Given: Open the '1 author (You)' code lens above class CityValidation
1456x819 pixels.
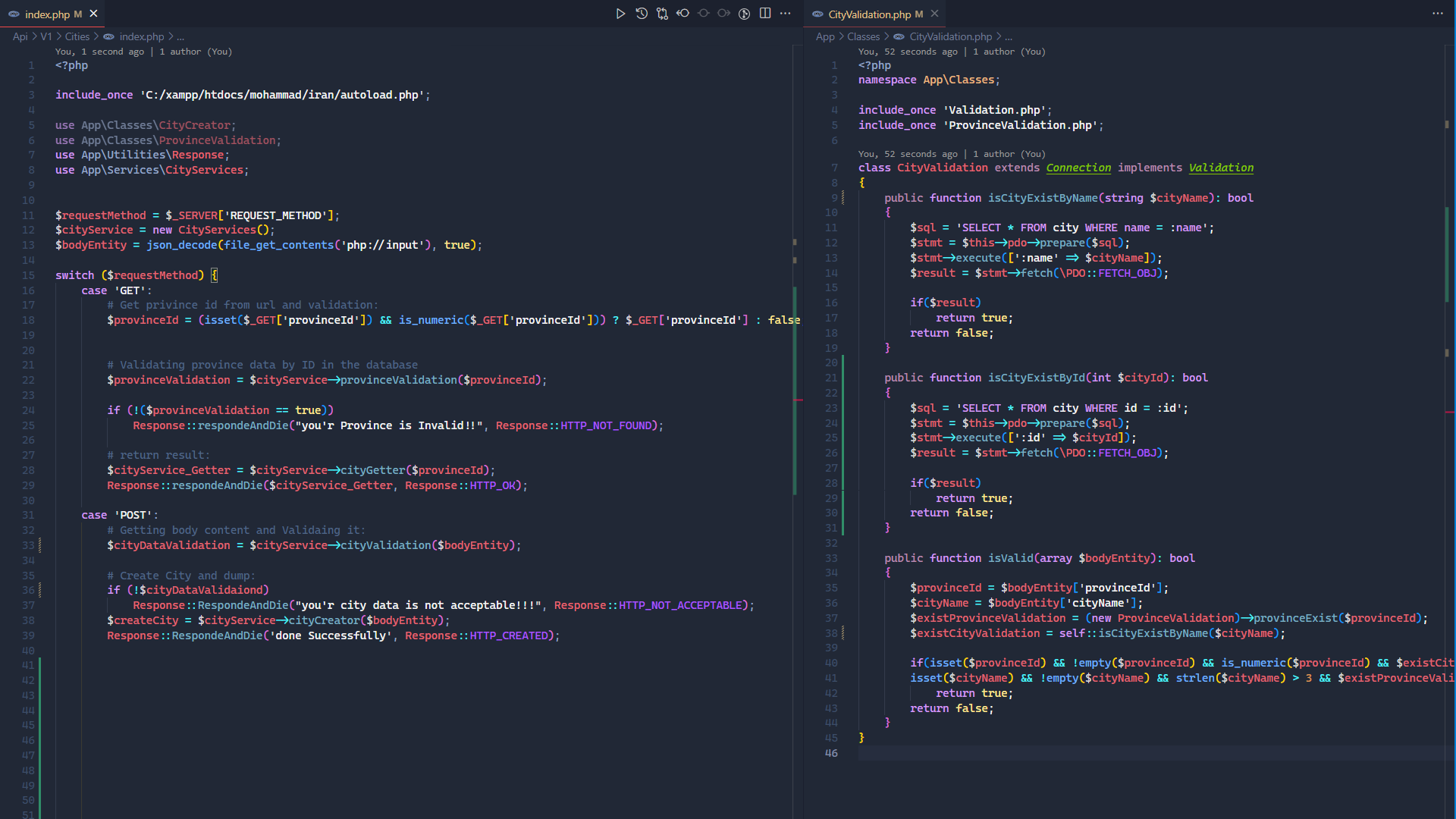Looking at the screenshot, I should point(1009,154).
